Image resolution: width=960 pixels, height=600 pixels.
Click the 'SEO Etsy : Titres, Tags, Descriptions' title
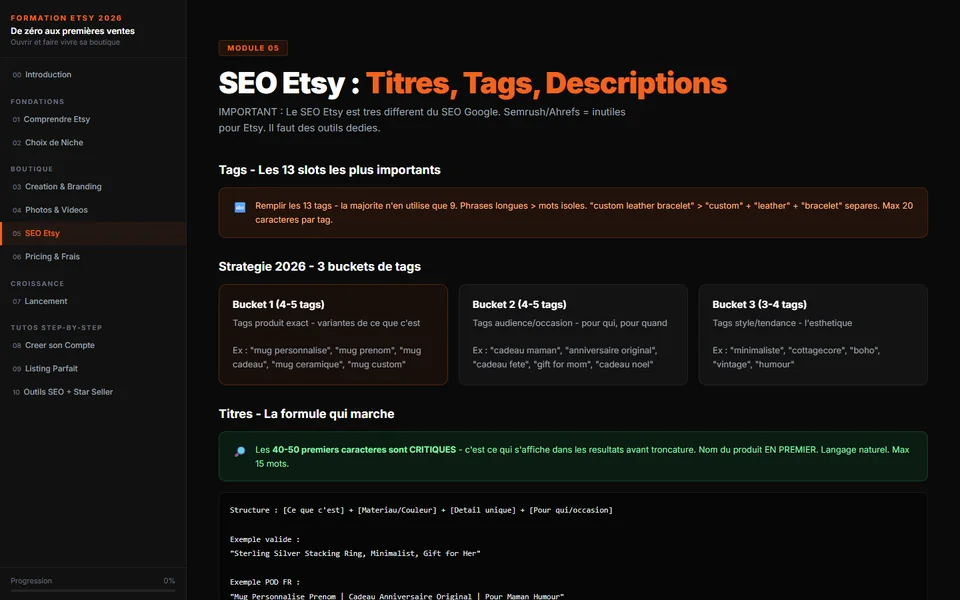[x=473, y=83]
